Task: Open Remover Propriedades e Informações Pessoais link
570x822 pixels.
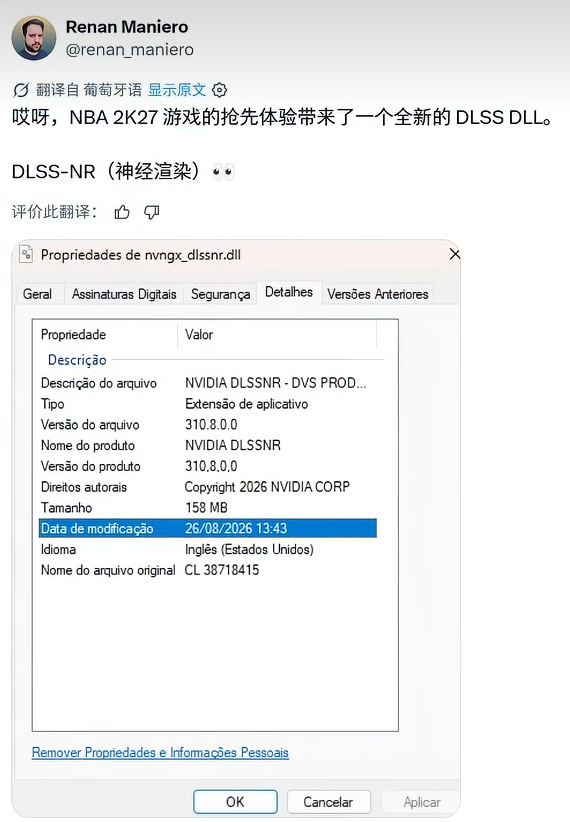Action: pyautogui.click(x=160, y=753)
